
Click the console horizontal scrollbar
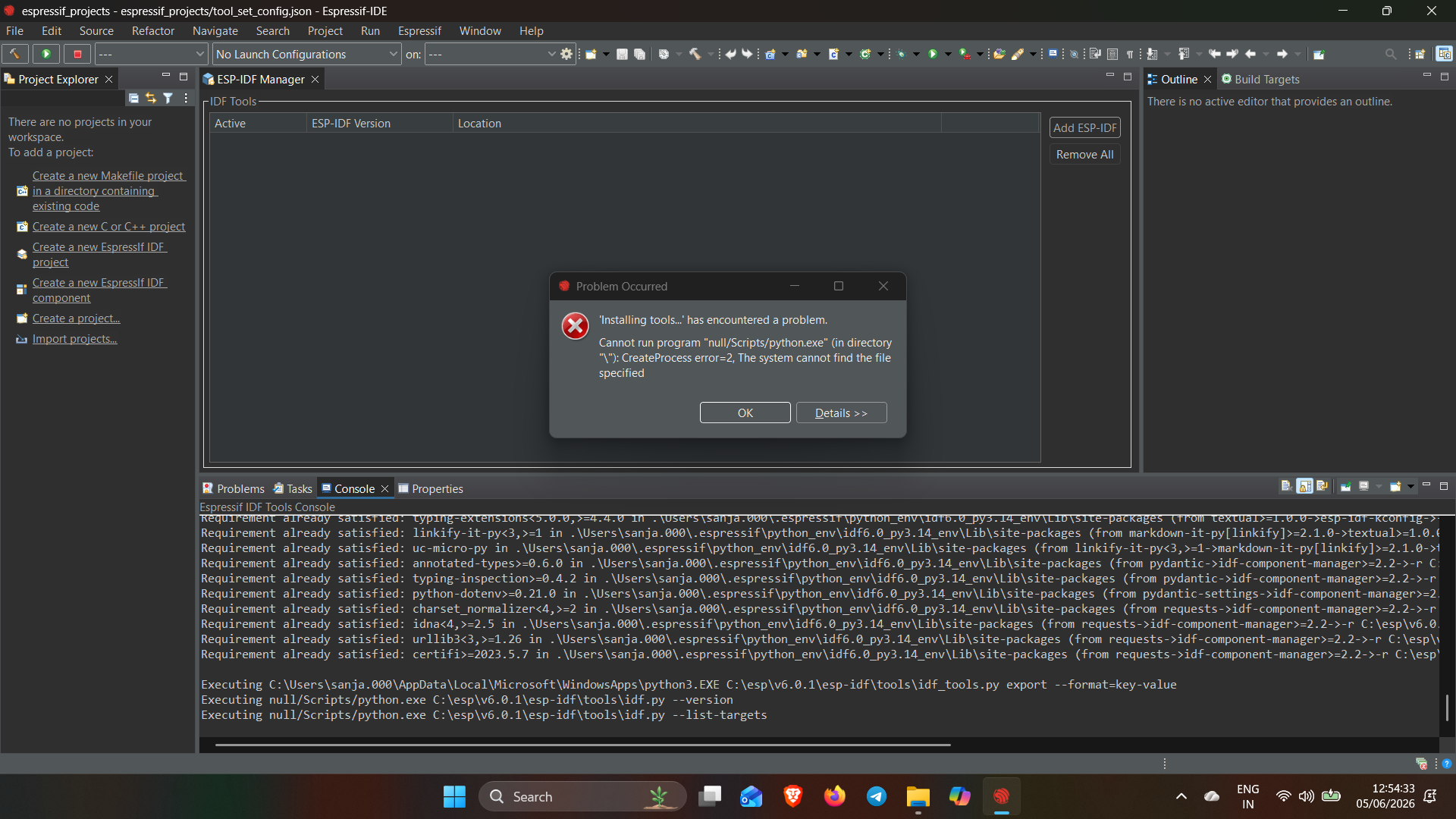(582, 745)
